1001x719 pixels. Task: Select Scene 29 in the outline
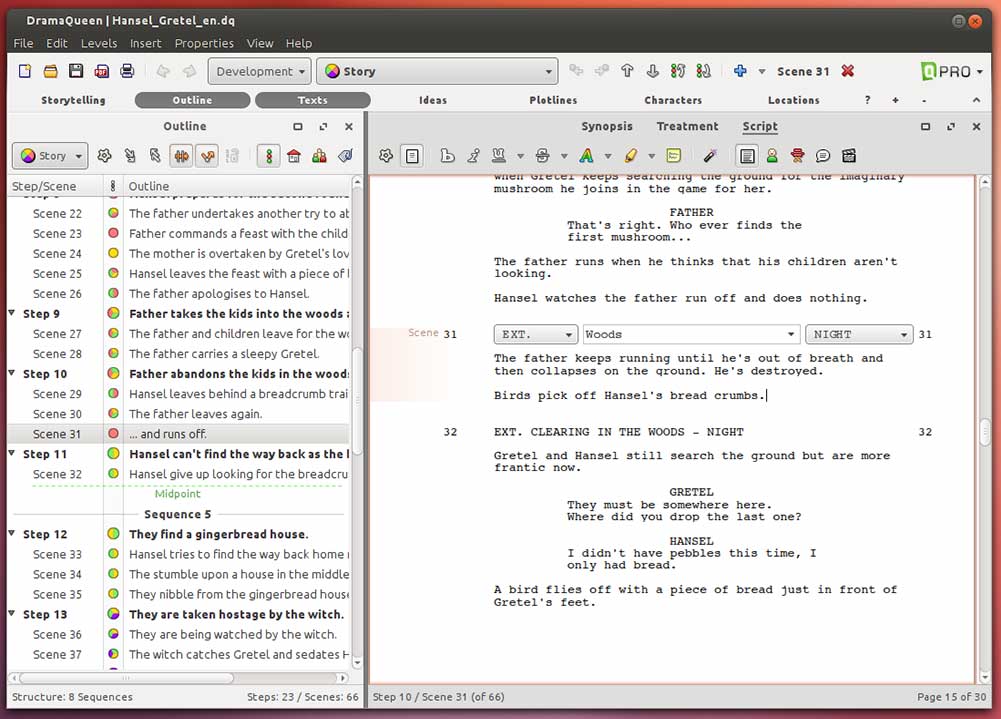point(57,394)
